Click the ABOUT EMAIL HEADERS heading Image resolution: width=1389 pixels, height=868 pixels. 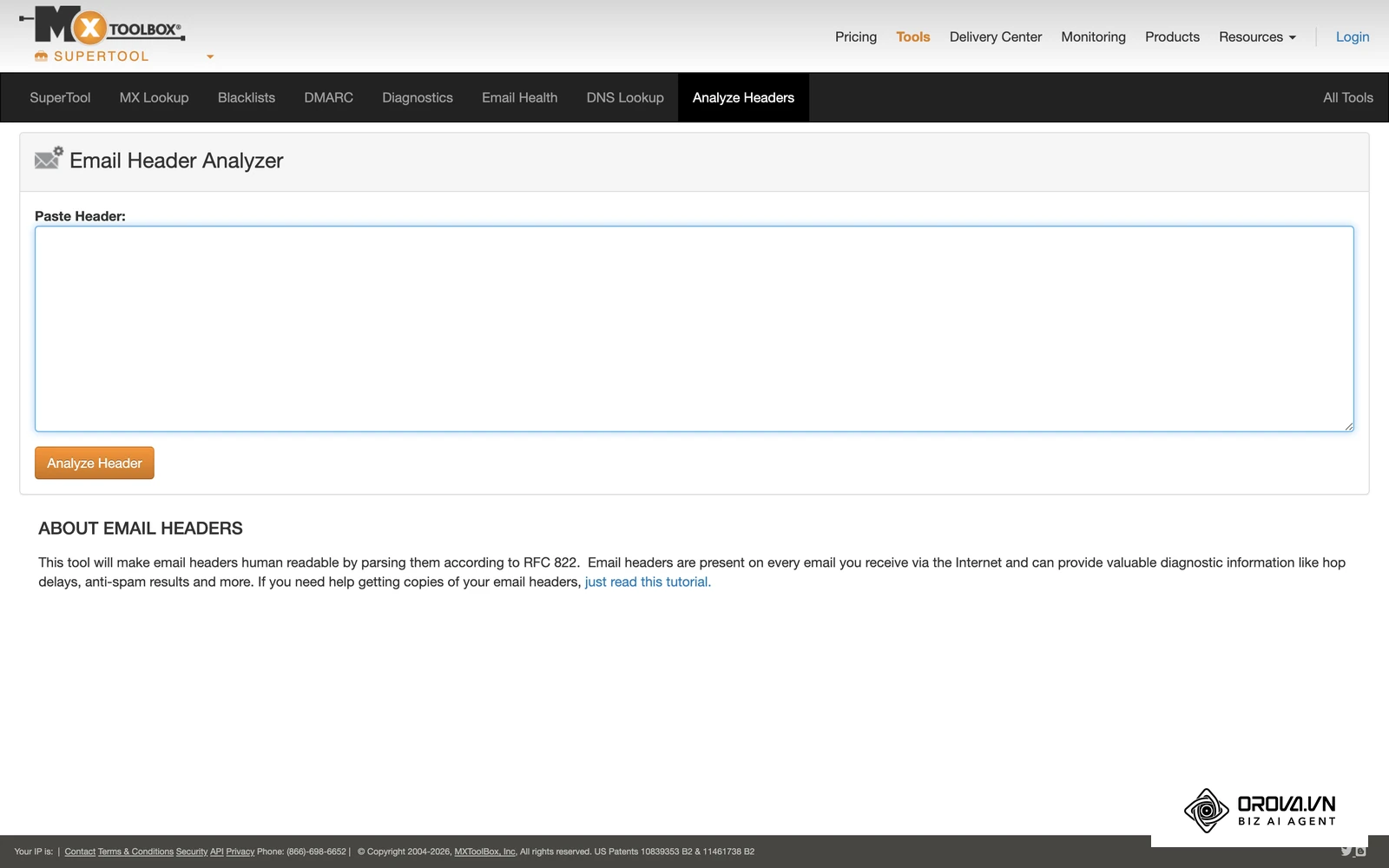click(x=141, y=529)
